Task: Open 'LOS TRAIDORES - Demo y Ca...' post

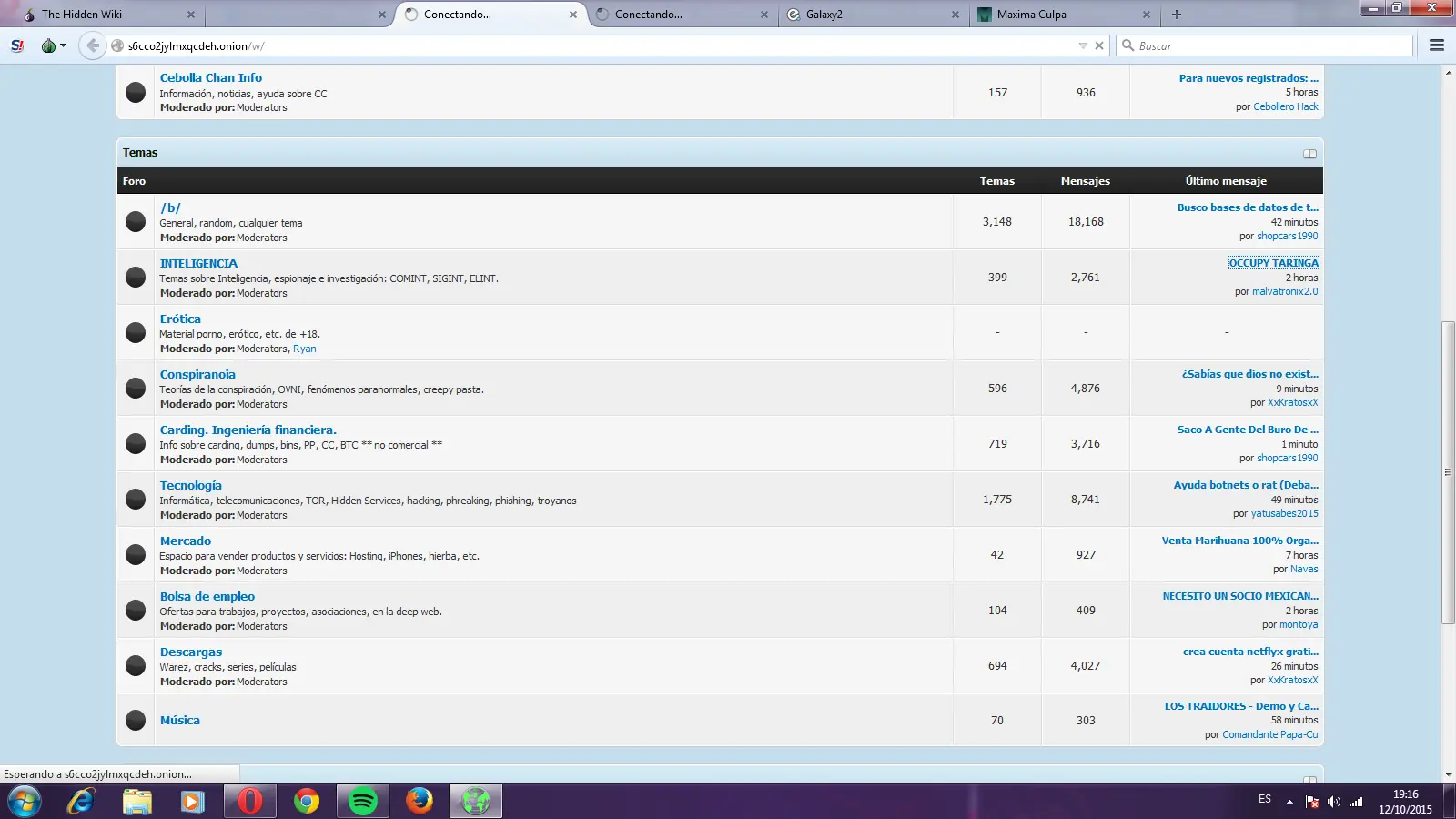Action: click(1241, 706)
